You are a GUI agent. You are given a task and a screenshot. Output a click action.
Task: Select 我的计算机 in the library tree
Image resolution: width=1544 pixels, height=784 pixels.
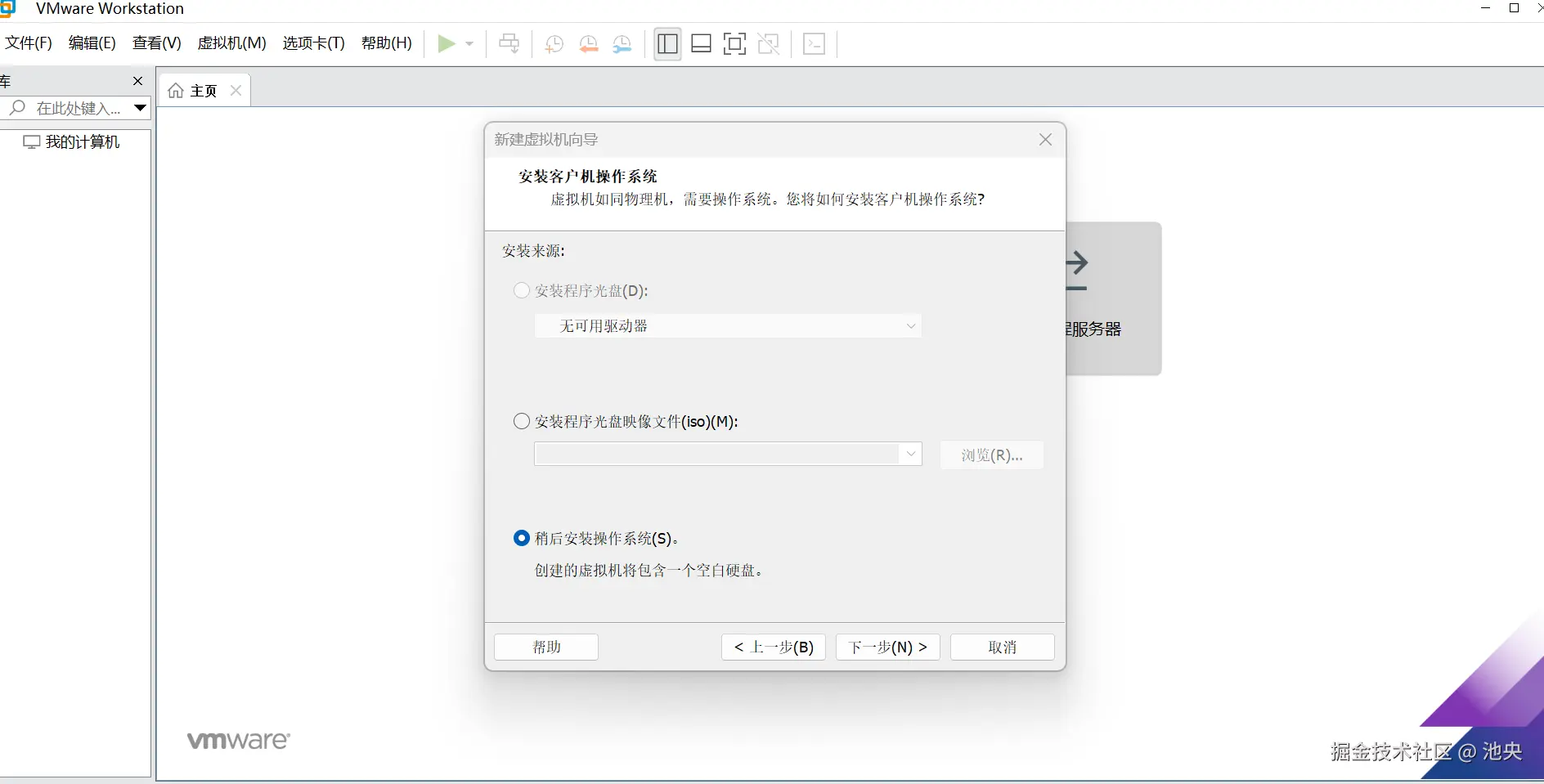coord(82,141)
